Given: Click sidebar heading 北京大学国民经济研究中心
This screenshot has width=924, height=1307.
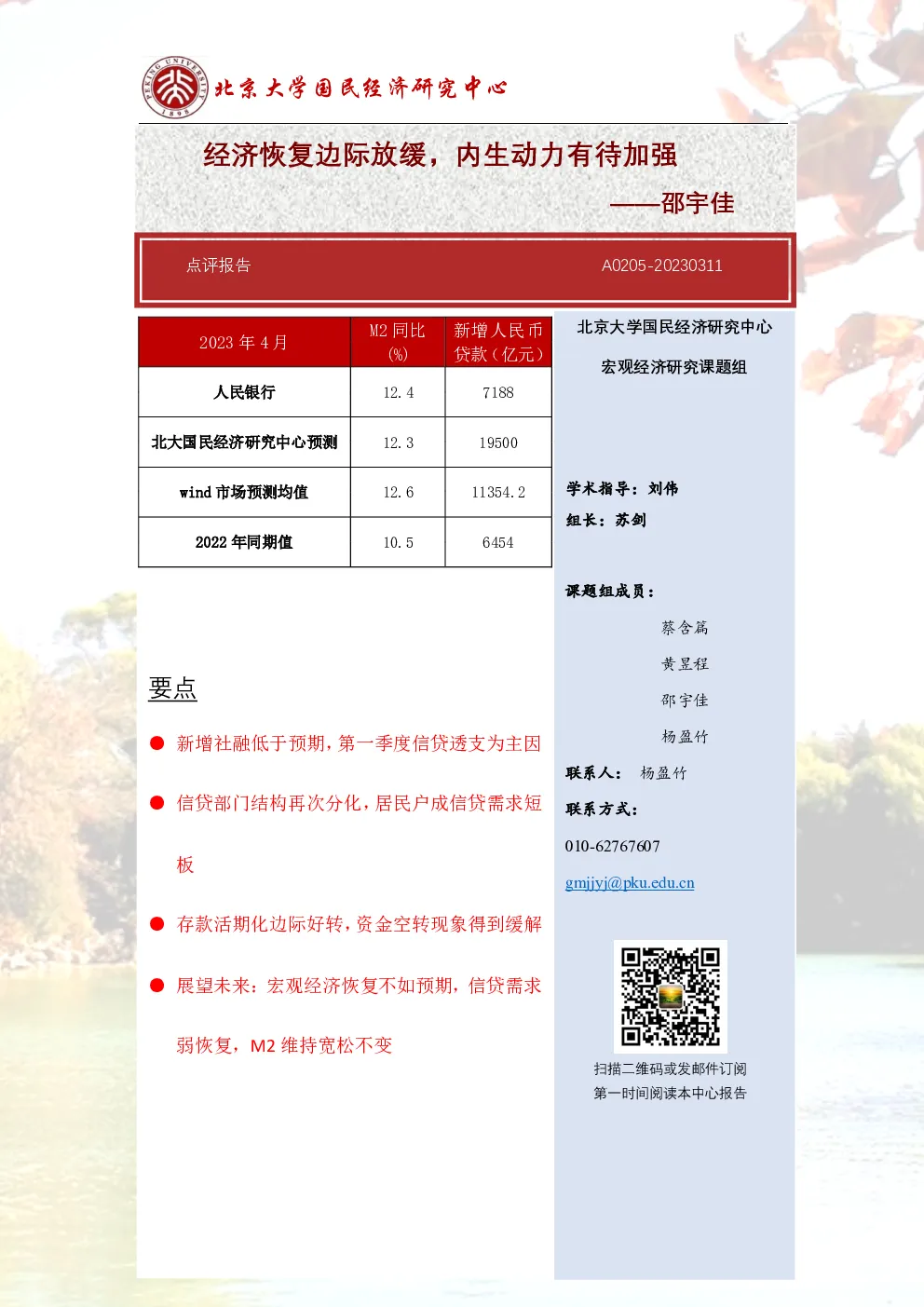Looking at the screenshot, I should 674,327.
